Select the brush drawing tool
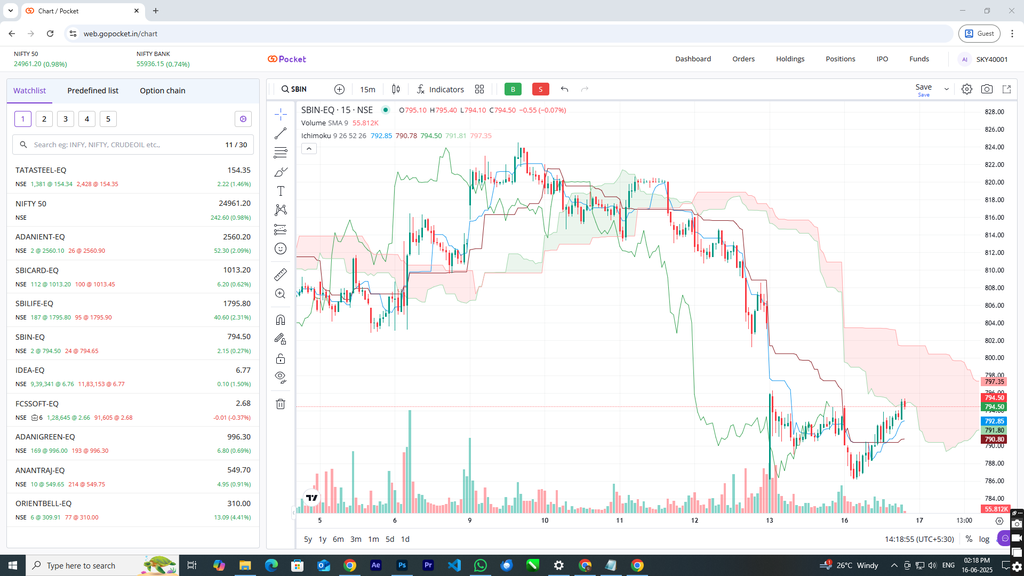1024x576 pixels. pos(280,172)
